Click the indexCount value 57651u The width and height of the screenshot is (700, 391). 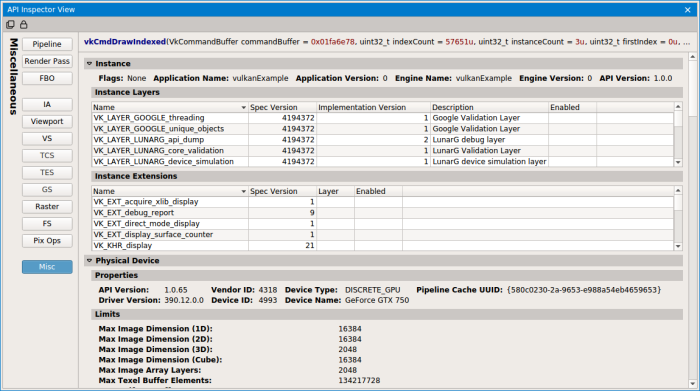point(459,42)
